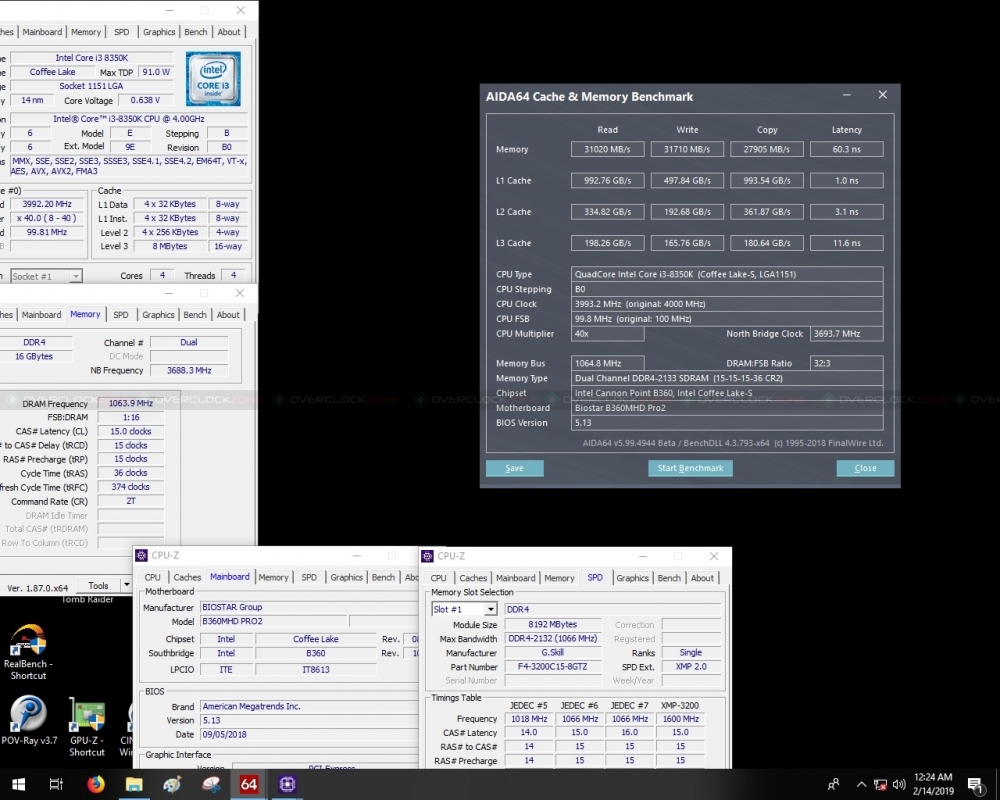Screen dimensions: 1000x800
Task: Open Task View from the taskbar
Action: [x=56, y=784]
